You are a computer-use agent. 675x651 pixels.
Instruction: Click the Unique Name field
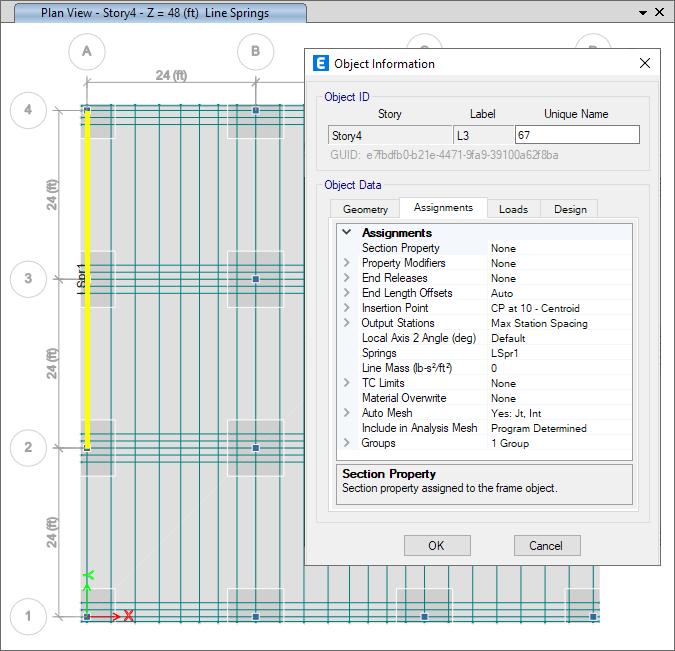pyautogui.click(x=576, y=135)
